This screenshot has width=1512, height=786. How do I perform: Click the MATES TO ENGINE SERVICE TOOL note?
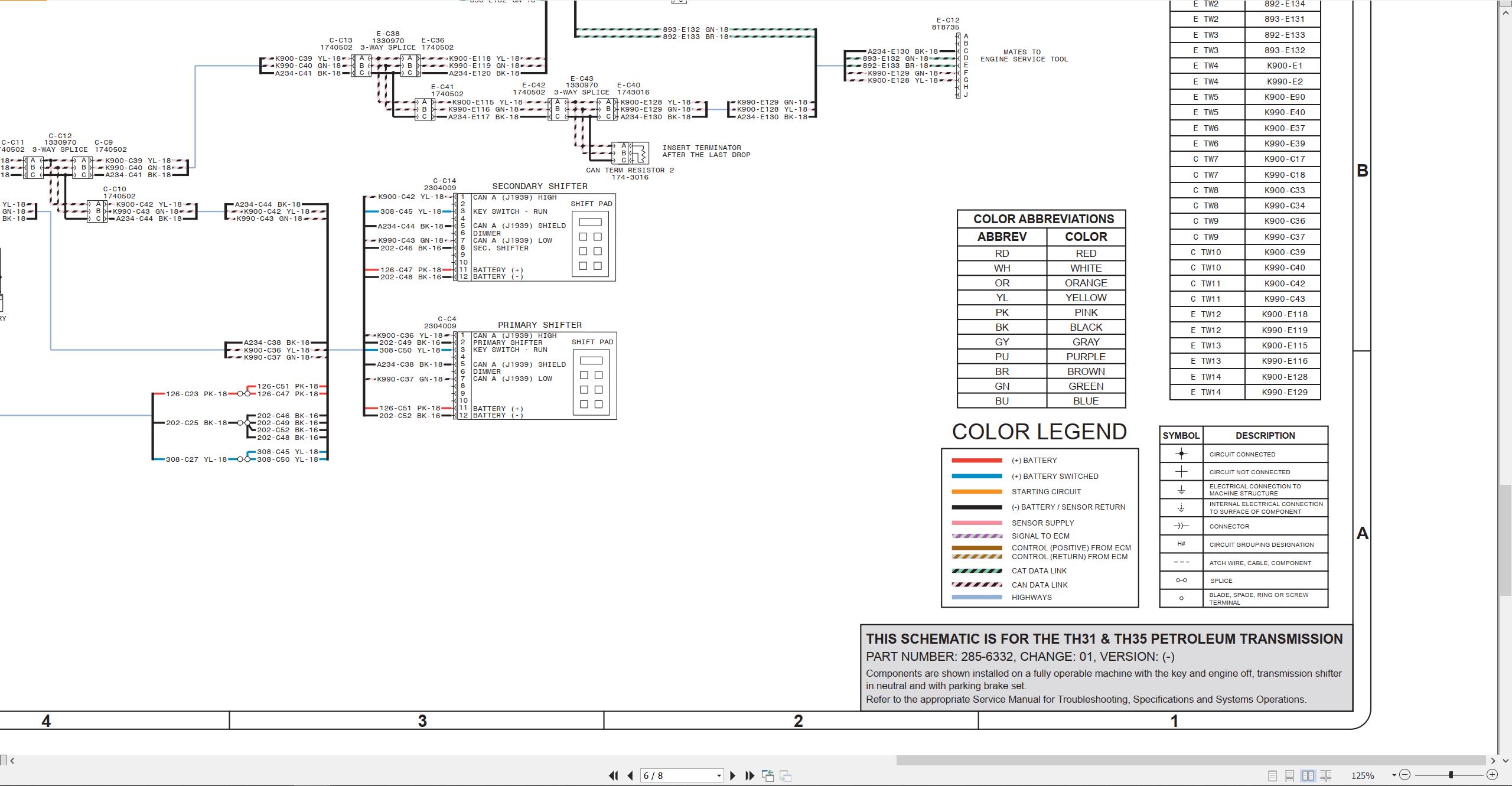[x=1024, y=56]
